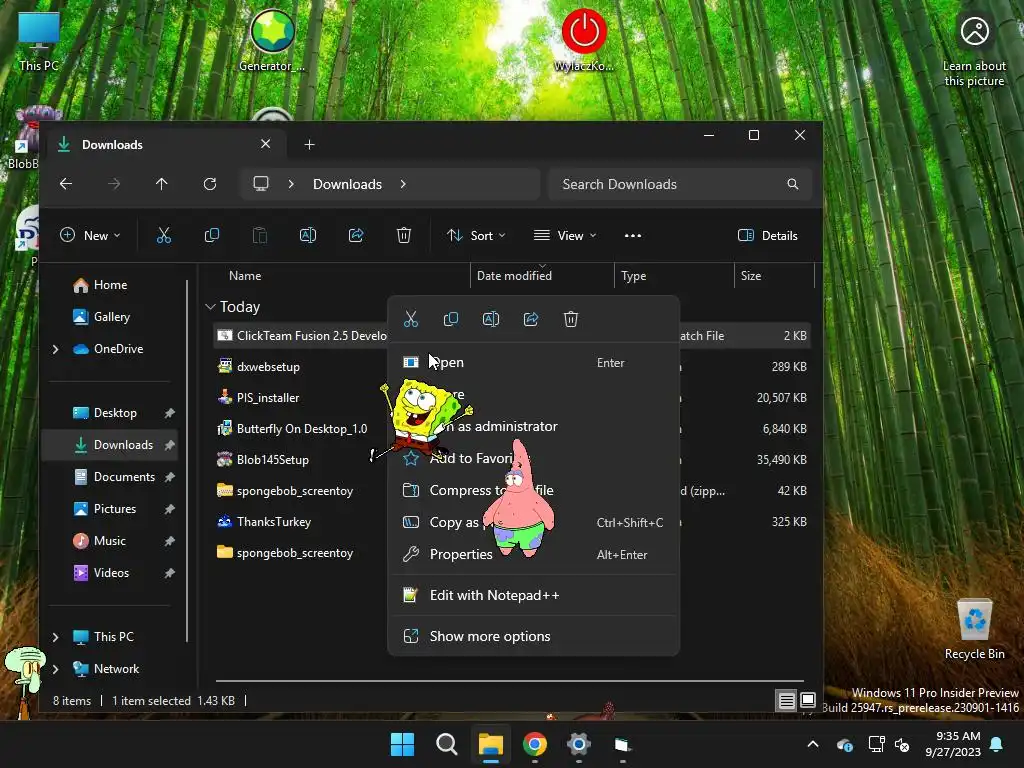Open the Generator desktop shortcut icon
1024x768 pixels.
coord(272,40)
